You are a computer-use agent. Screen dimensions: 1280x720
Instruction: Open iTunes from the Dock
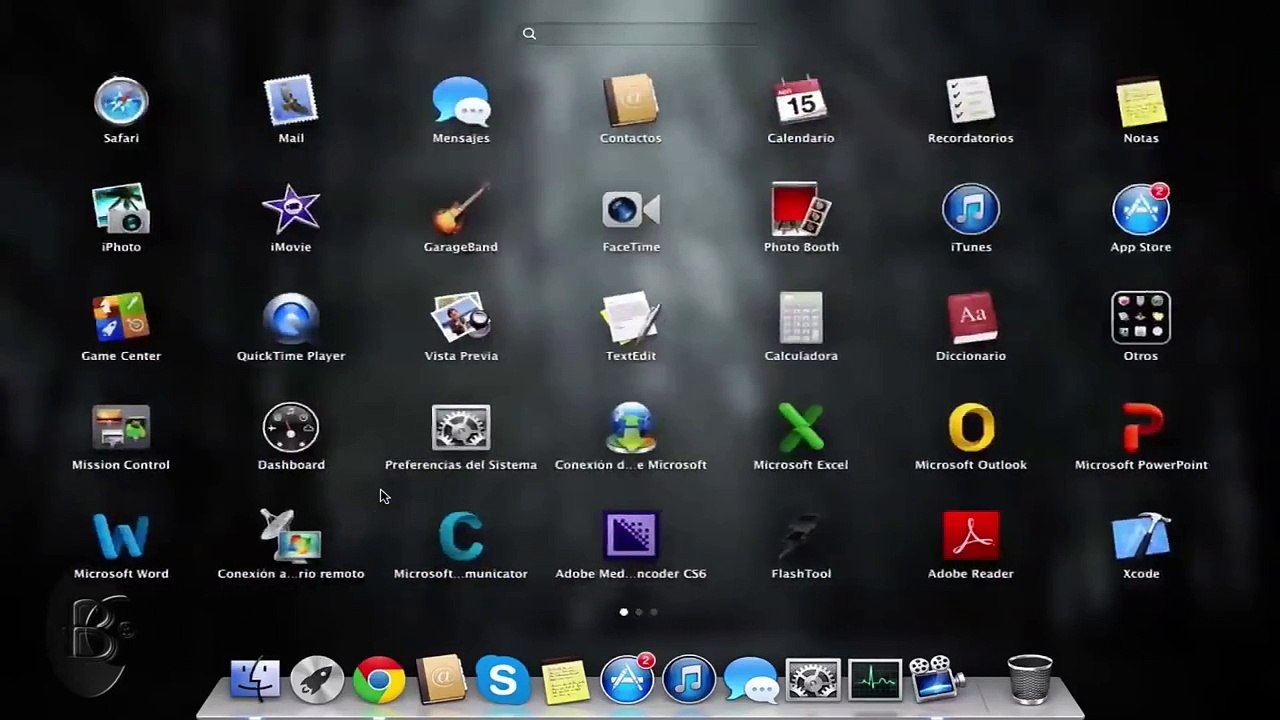689,680
